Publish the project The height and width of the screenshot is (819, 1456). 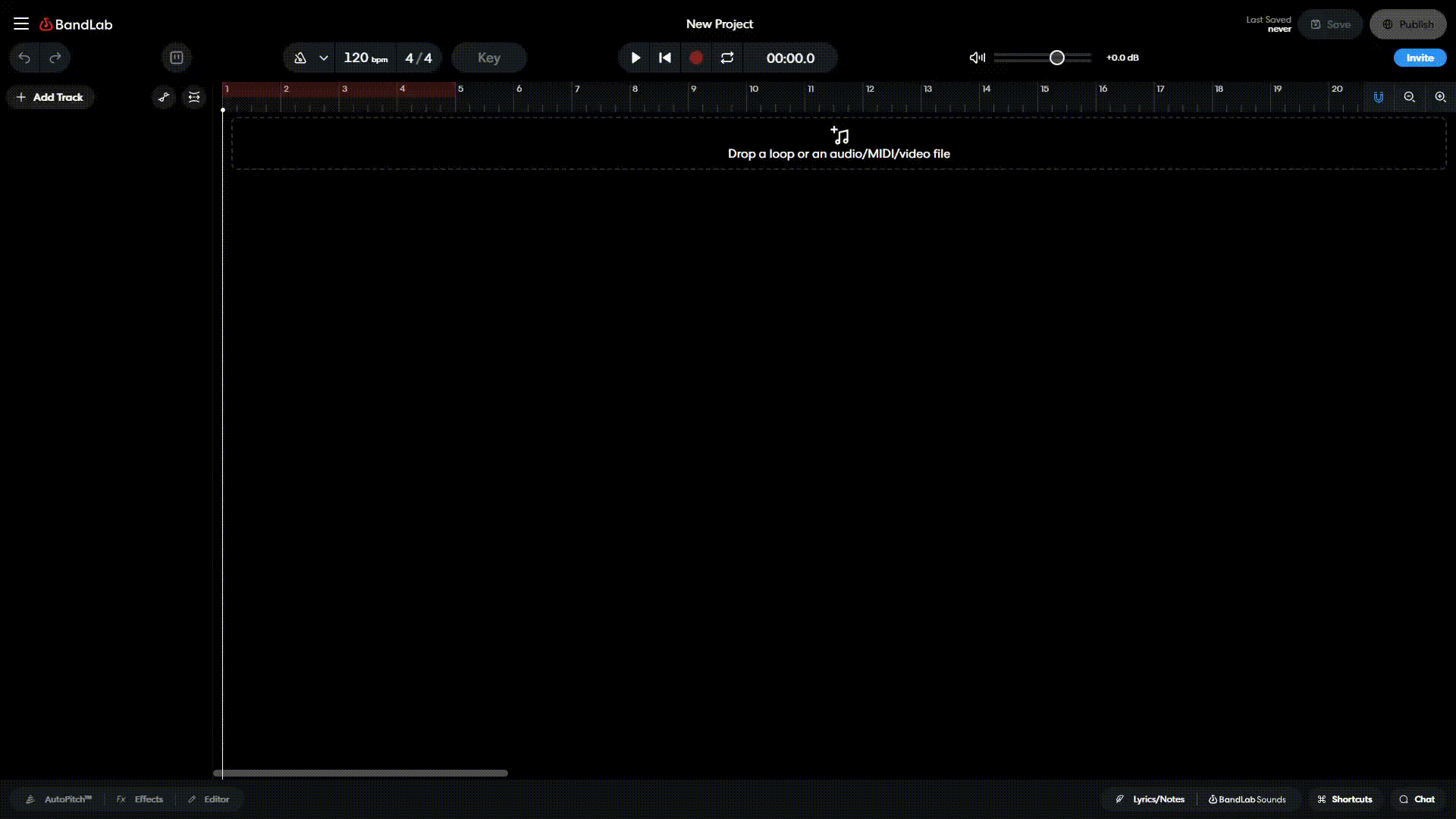click(1408, 24)
